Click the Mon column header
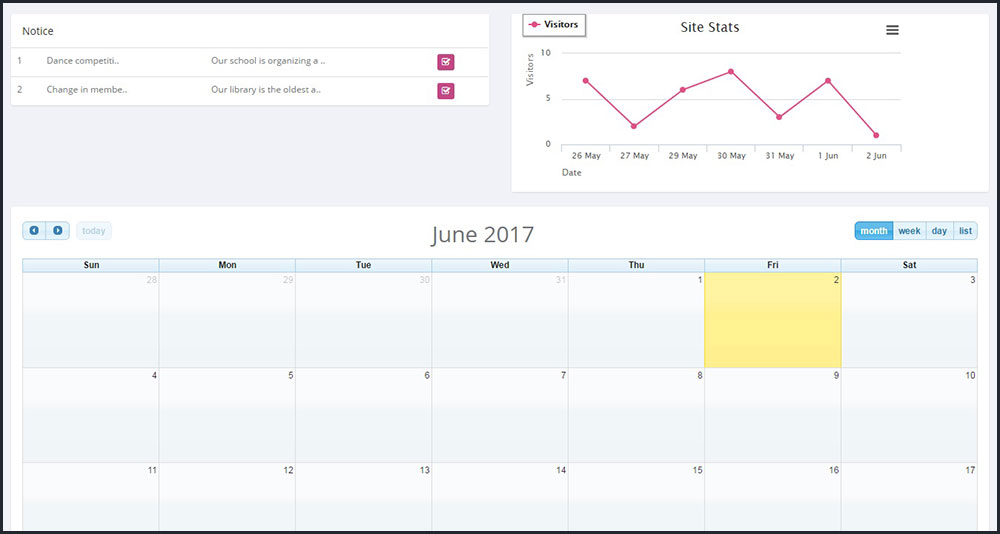Image resolution: width=1000 pixels, height=534 pixels. (x=228, y=265)
